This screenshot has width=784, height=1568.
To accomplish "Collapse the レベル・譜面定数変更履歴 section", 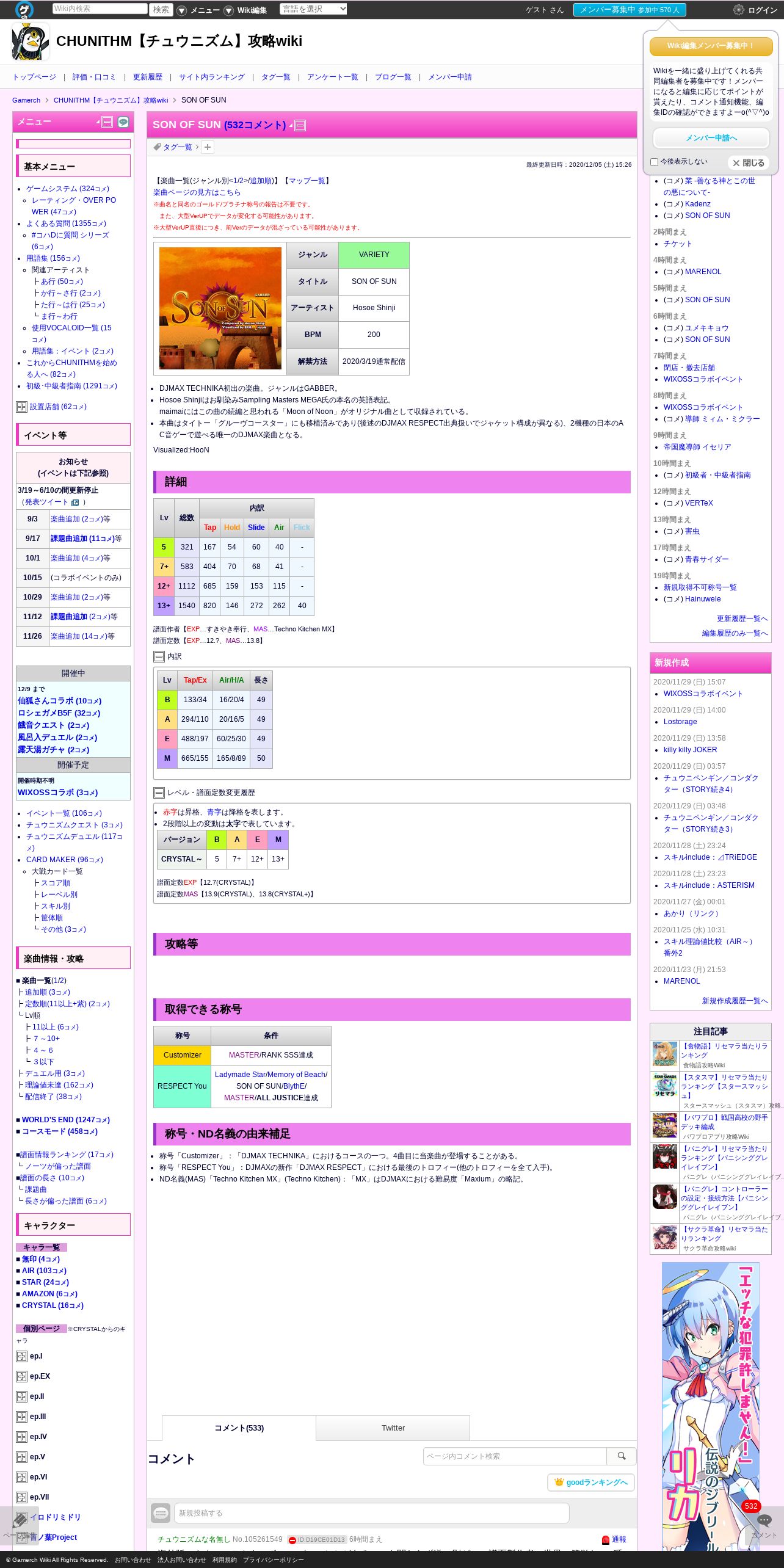I will 159,793.
